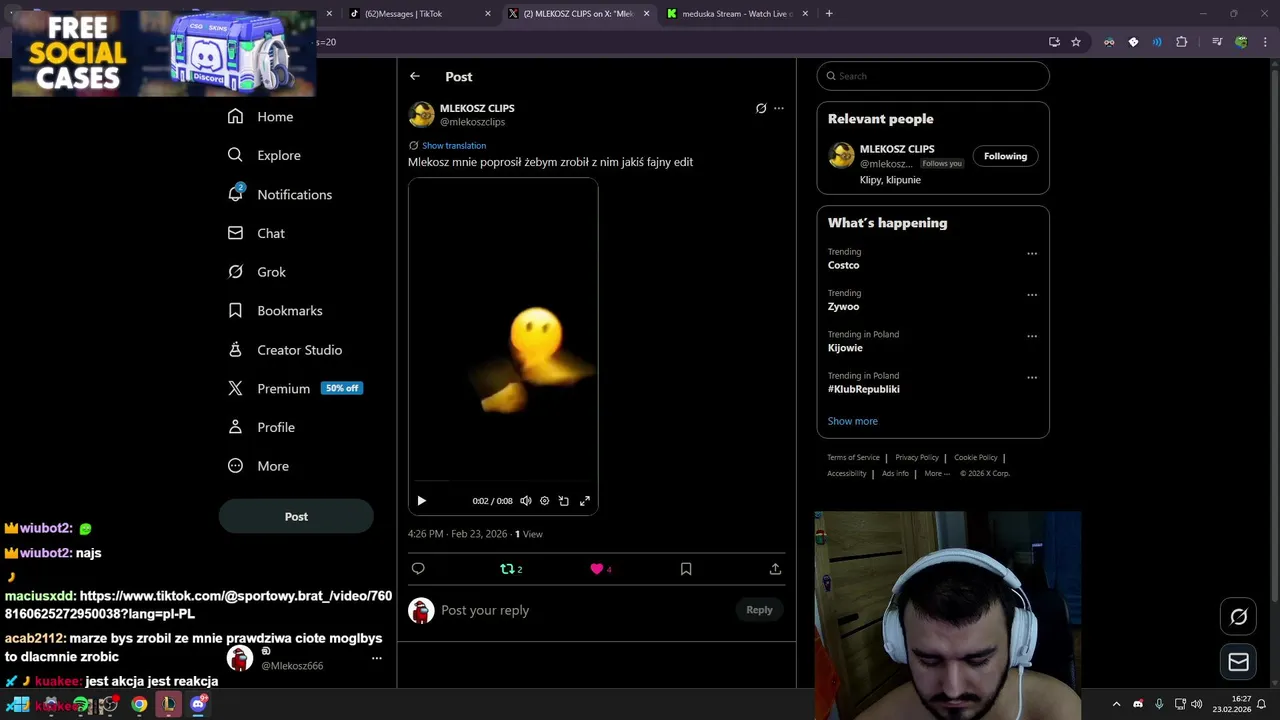This screenshot has width=1280, height=720.
Task: Open the 1 View count link
Action: point(529,534)
